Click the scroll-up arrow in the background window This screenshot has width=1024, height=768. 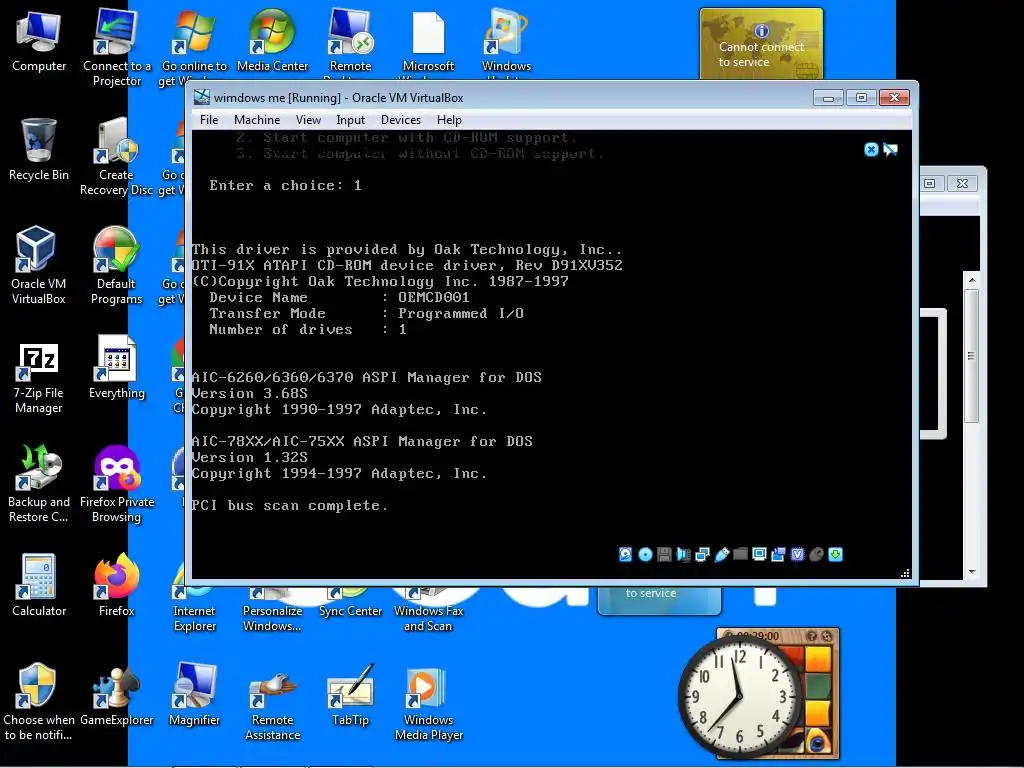(x=972, y=280)
